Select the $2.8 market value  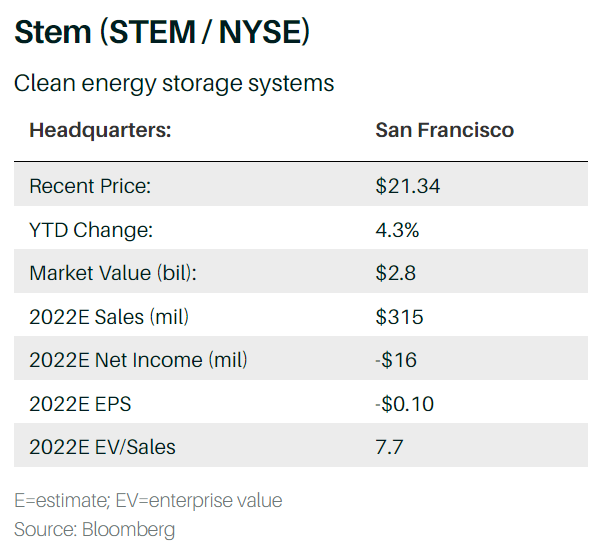click(396, 273)
